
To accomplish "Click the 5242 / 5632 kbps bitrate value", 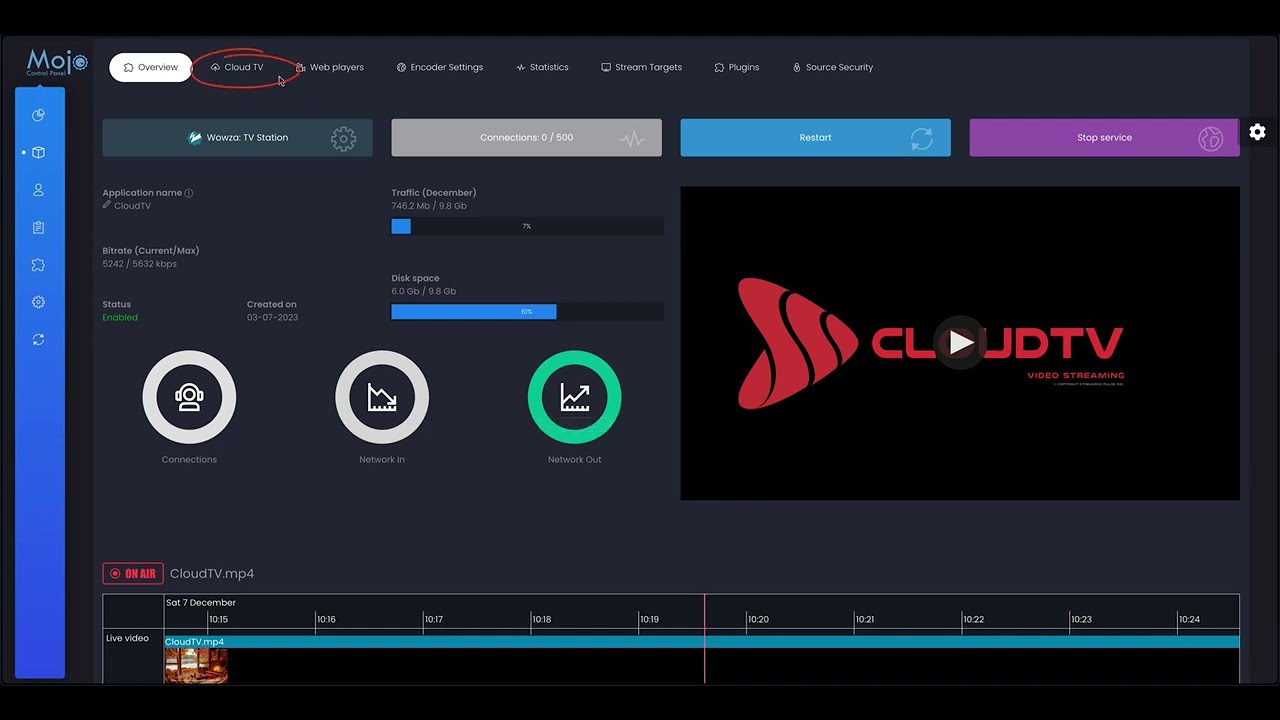I will coord(140,264).
